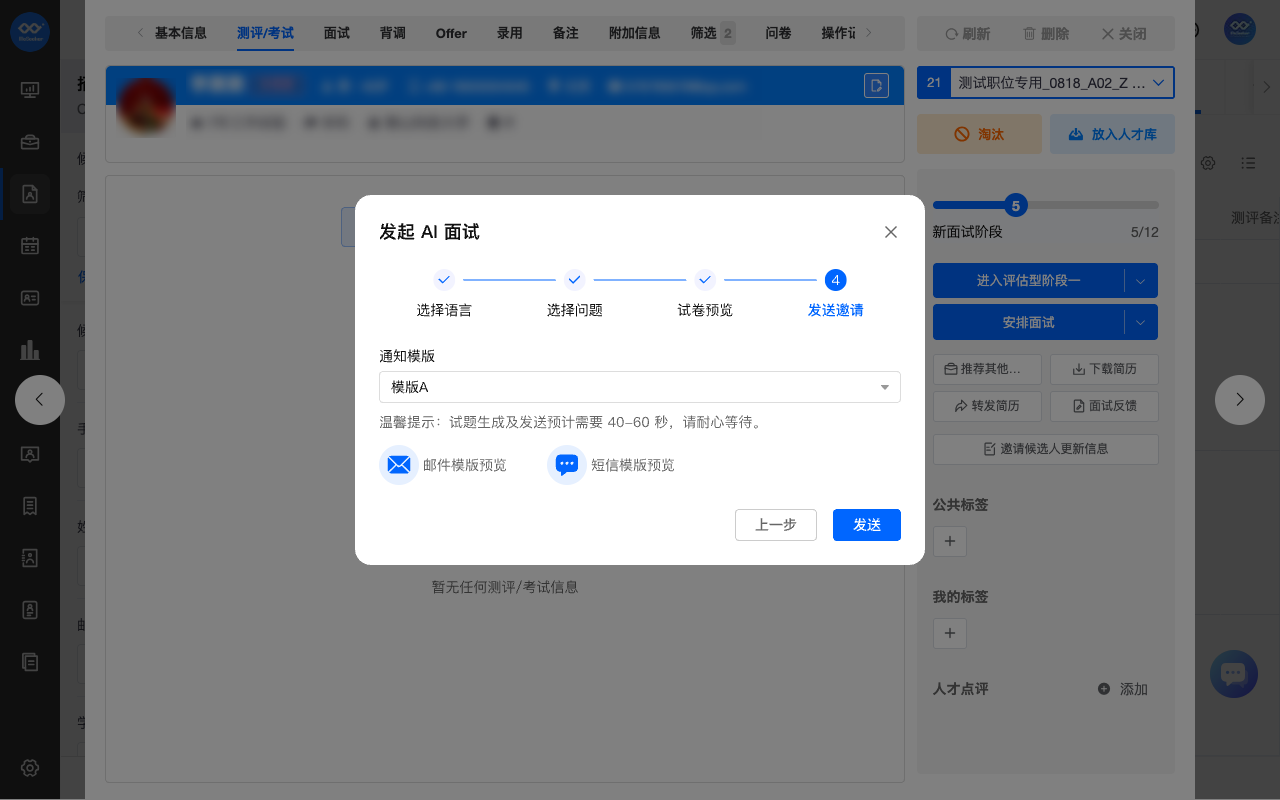
Task: Click the 安排面试 button
Action: click(1028, 323)
